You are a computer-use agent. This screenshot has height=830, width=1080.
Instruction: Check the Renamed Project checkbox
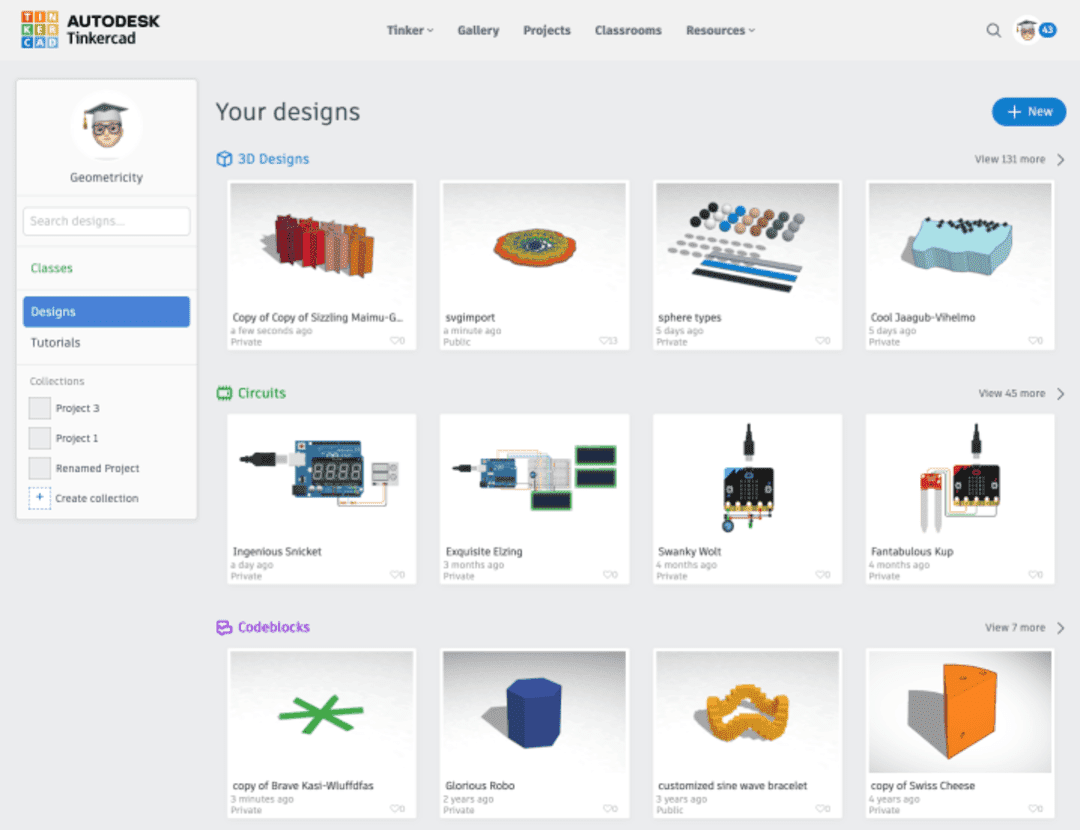[40, 468]
